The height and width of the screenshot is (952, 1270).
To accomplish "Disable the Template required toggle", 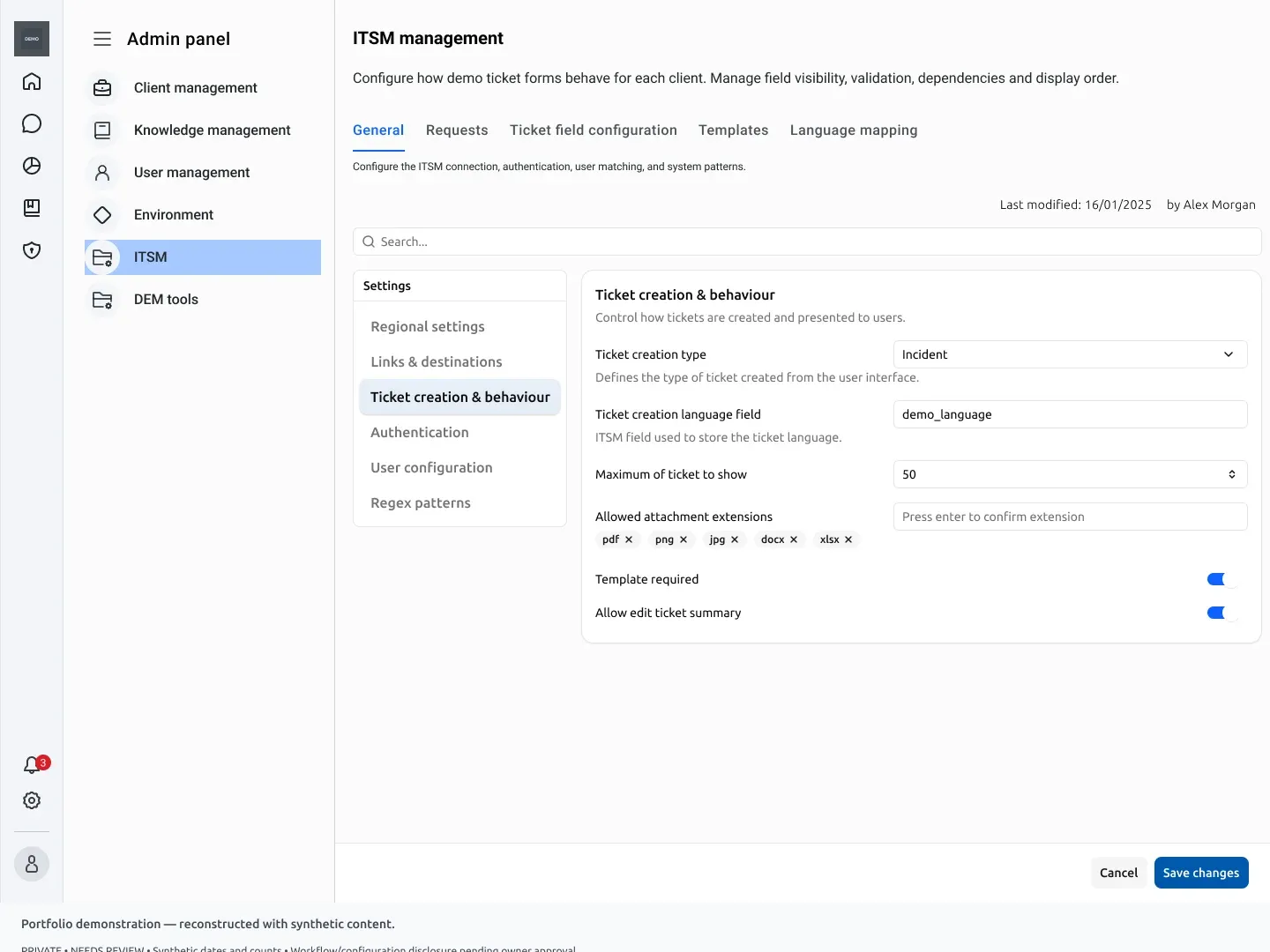I will 1222,579.
